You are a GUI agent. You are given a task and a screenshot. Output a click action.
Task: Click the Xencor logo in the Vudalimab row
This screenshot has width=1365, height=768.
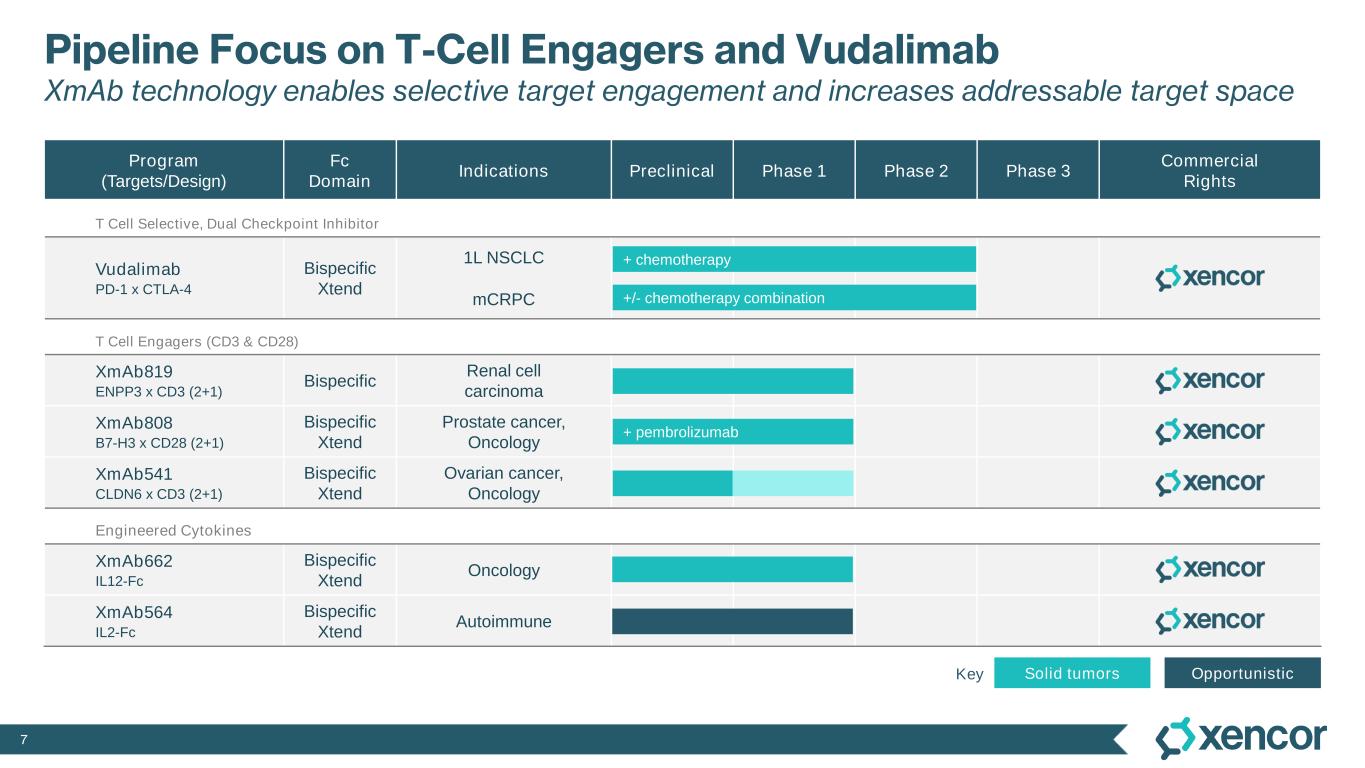[1209, 278]
